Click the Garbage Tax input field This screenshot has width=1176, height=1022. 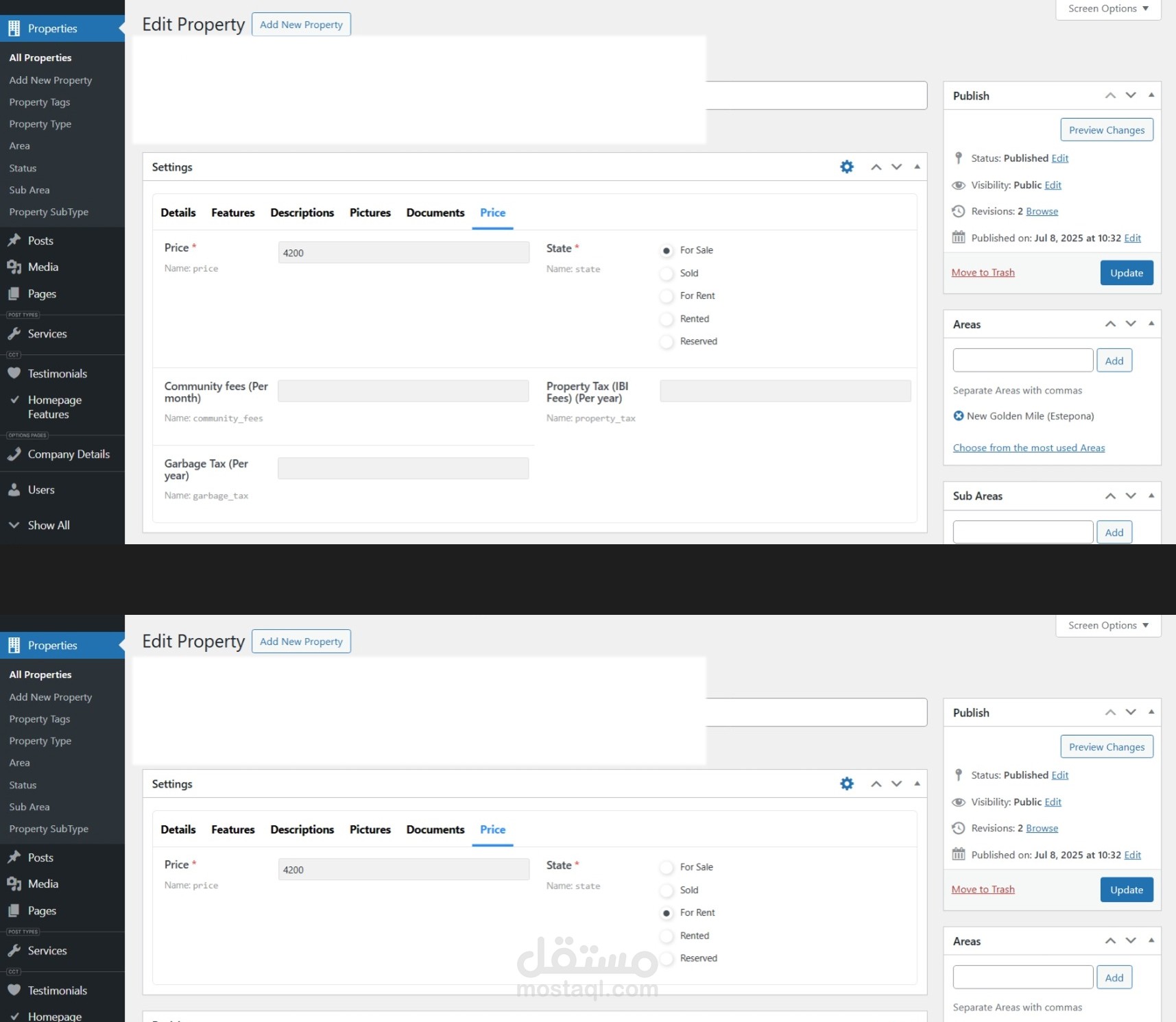coord(403,468)
